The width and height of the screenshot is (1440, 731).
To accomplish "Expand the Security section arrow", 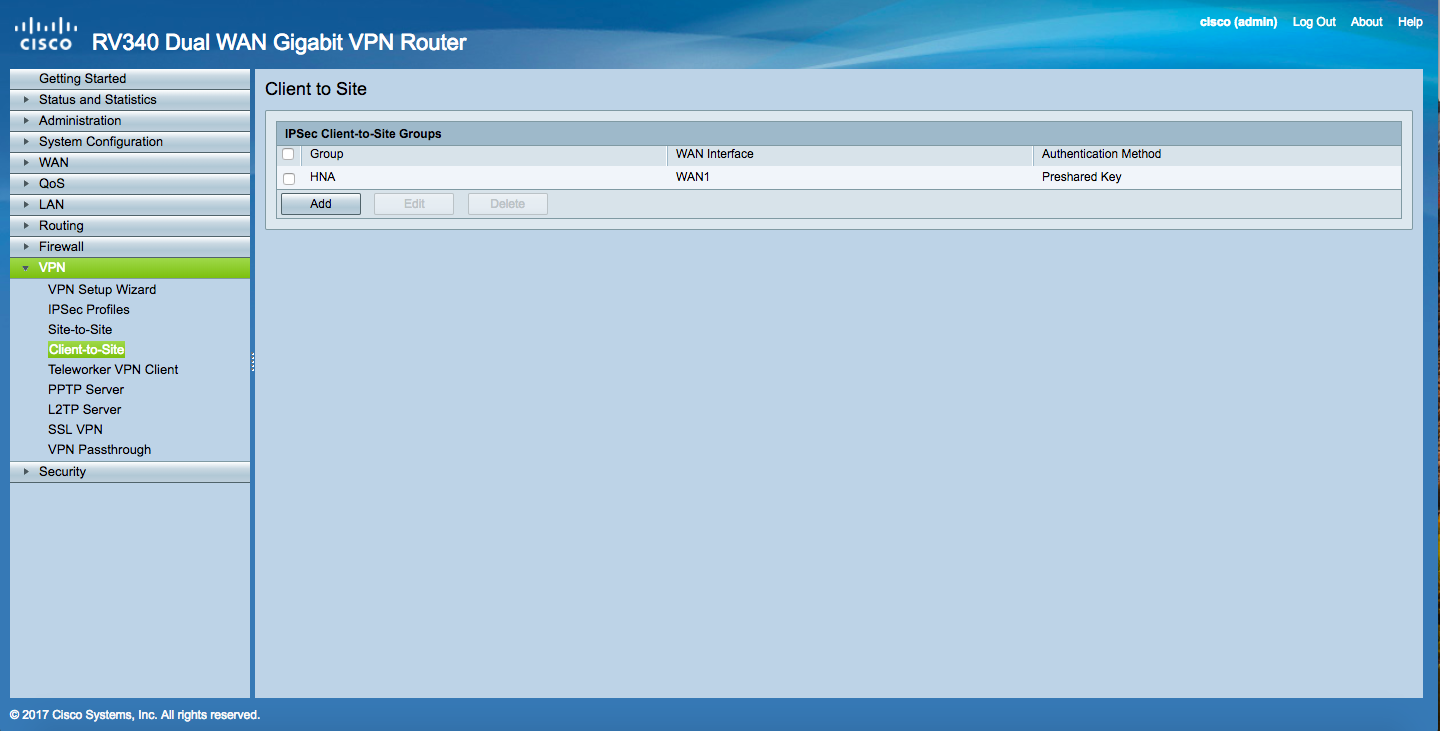I will pyautogui.click(x=26, y=472).
